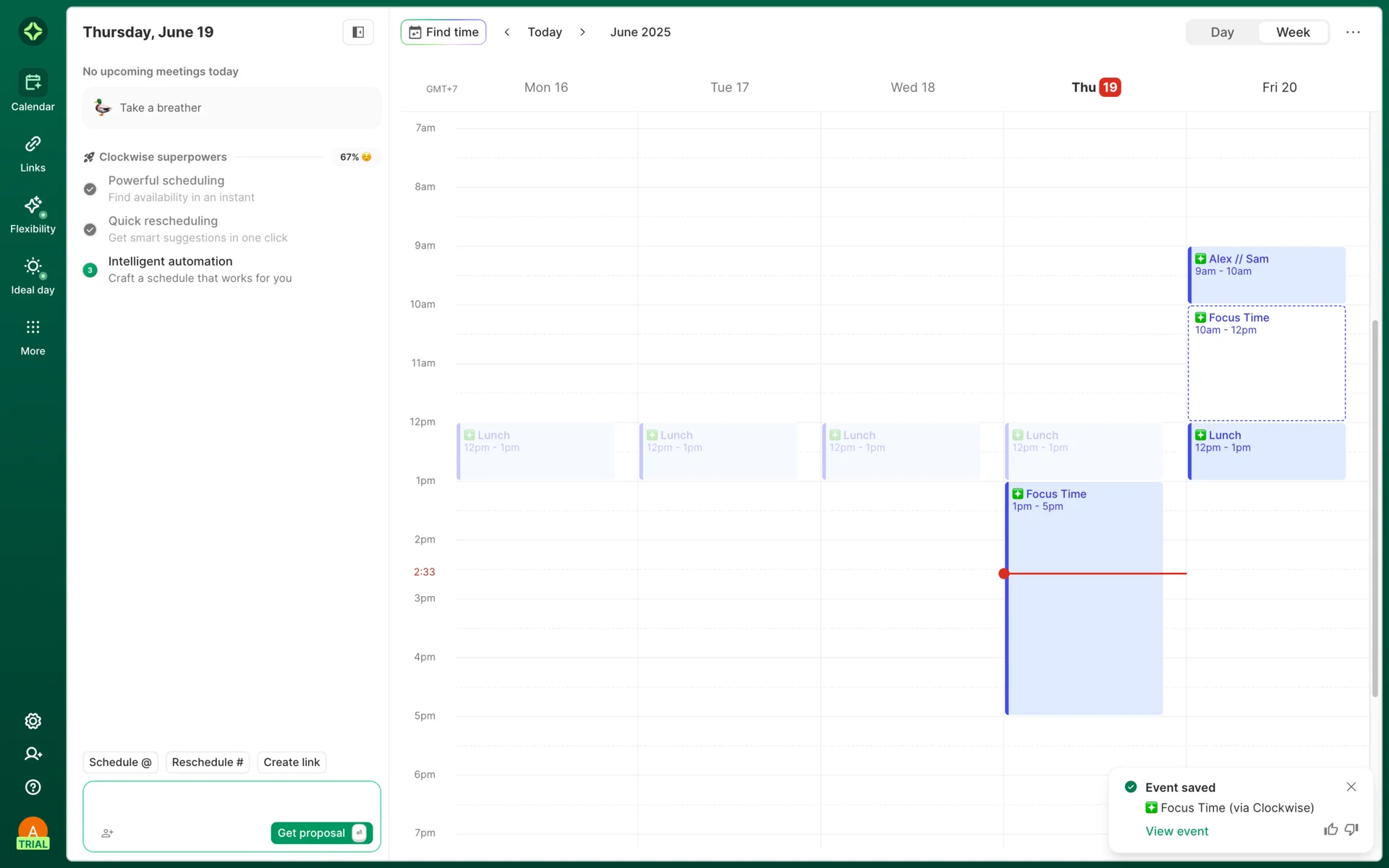The image size is (1389, 868).
Task: Go to the previous week chevron
Action: pos(507,32)
